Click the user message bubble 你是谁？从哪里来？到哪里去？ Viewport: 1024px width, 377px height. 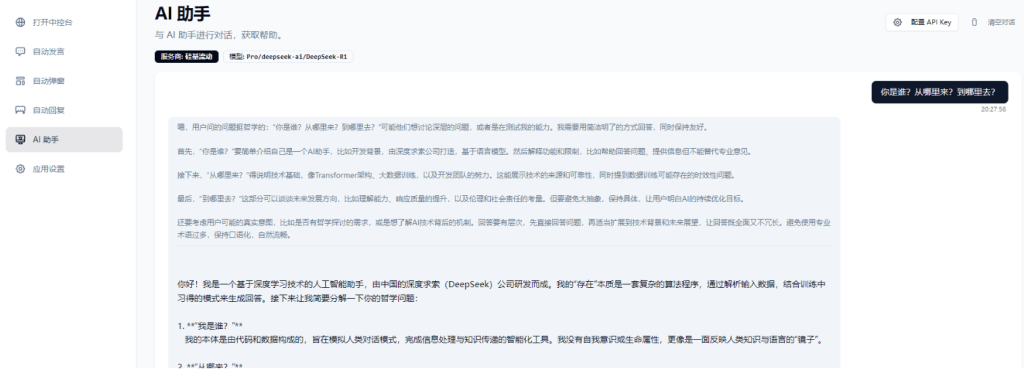[940, 92]
